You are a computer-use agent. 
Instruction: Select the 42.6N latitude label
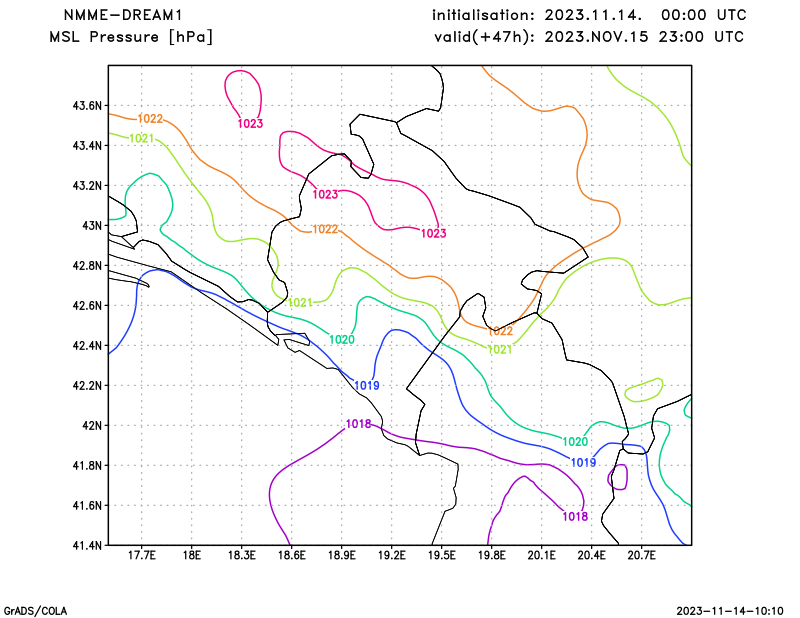click(x=87, y=305)
